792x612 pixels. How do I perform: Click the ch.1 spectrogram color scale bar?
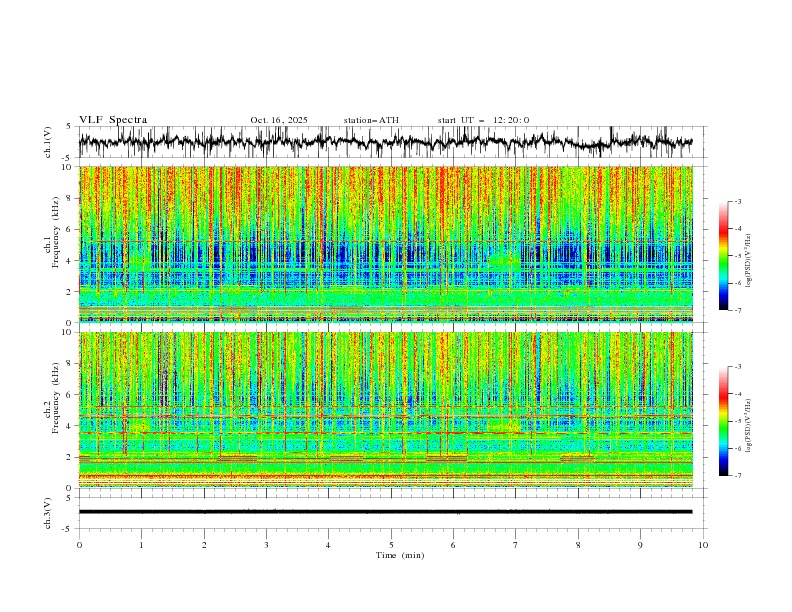[723, 256]
